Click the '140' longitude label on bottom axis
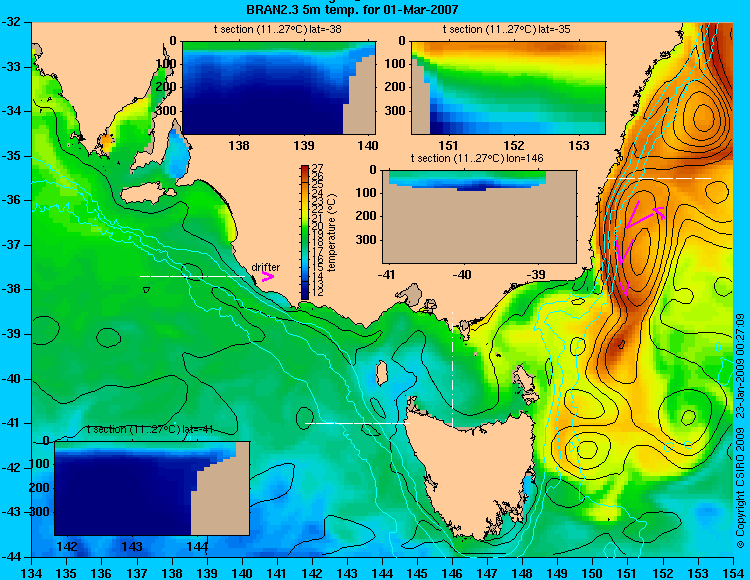 [242, 572]
